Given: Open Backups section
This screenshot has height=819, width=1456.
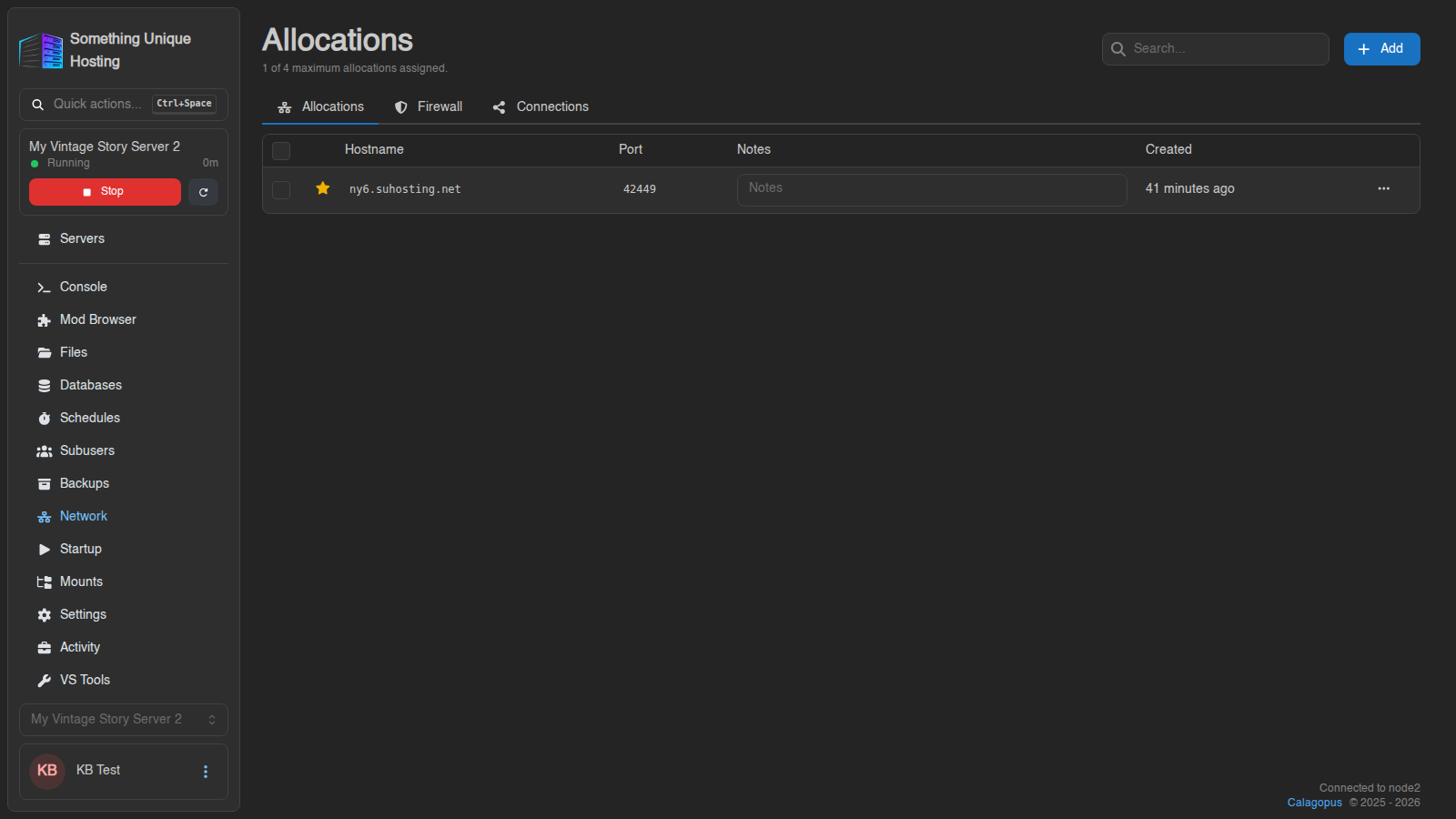Looking at the screenshot, I should coord(124,483).
